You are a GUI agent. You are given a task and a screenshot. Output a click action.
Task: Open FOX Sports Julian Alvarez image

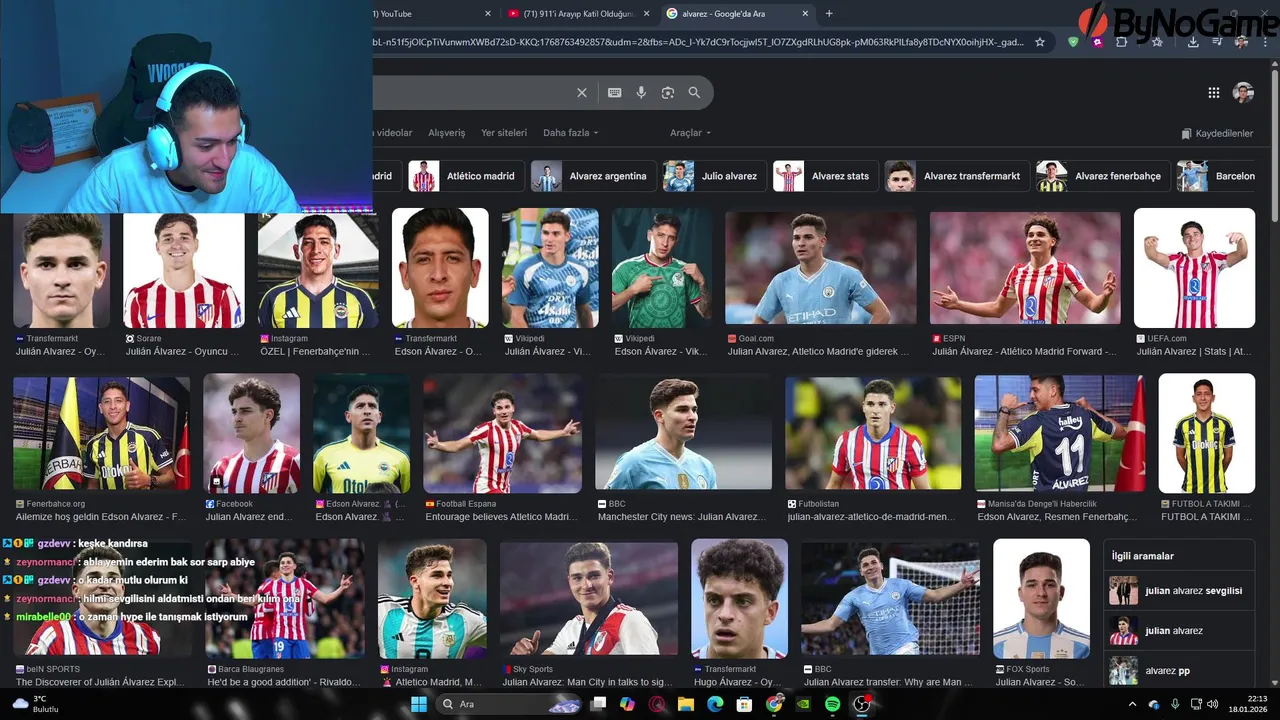pyautogui.click(x=1041, y=598)
